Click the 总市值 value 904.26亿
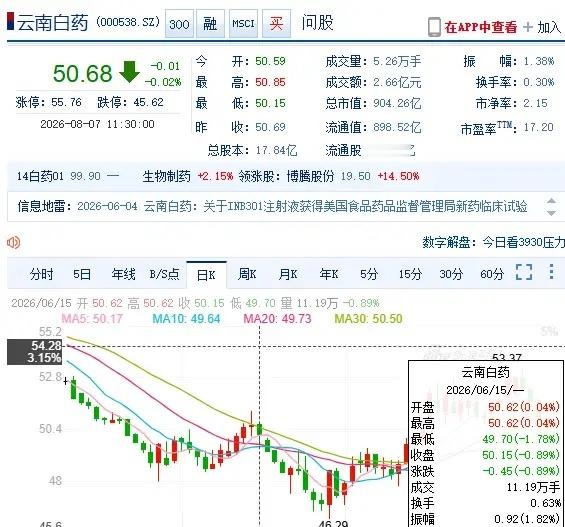Image resolution: width=565 pixels, height=527 pixels. pyautogui.click(x=397, y=104)
